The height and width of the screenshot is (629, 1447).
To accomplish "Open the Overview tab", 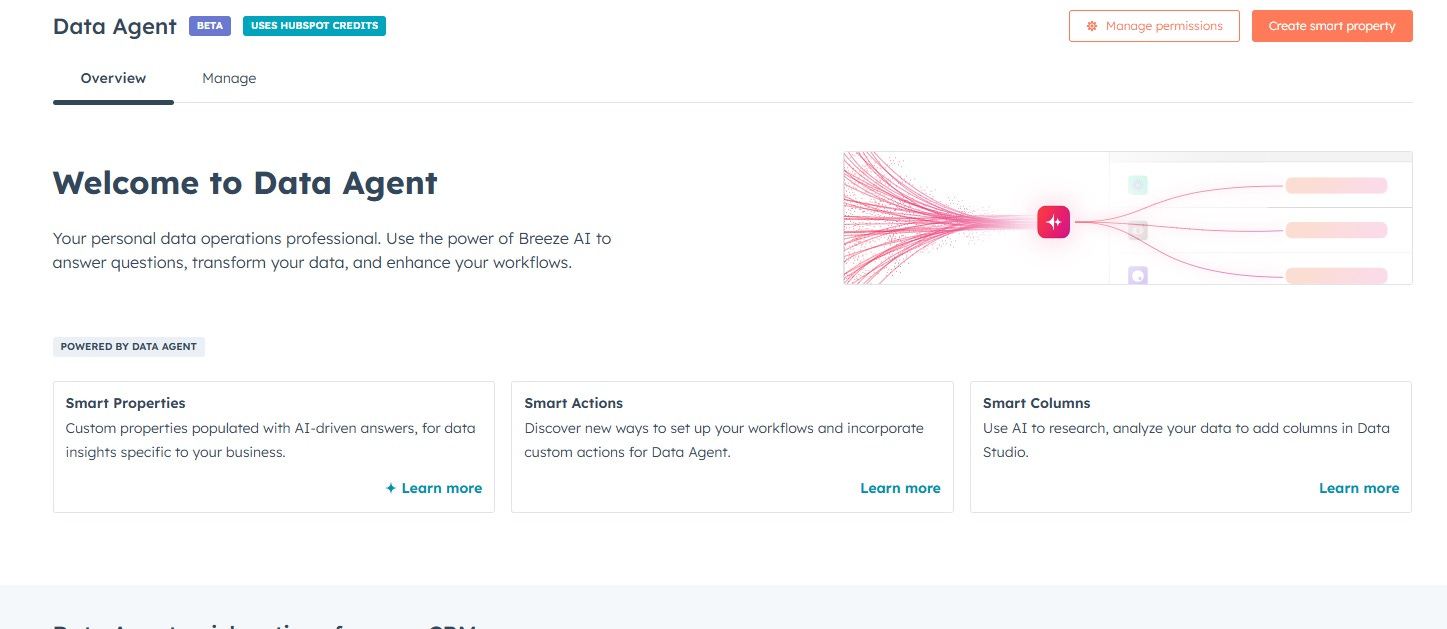I will (113, 78).
